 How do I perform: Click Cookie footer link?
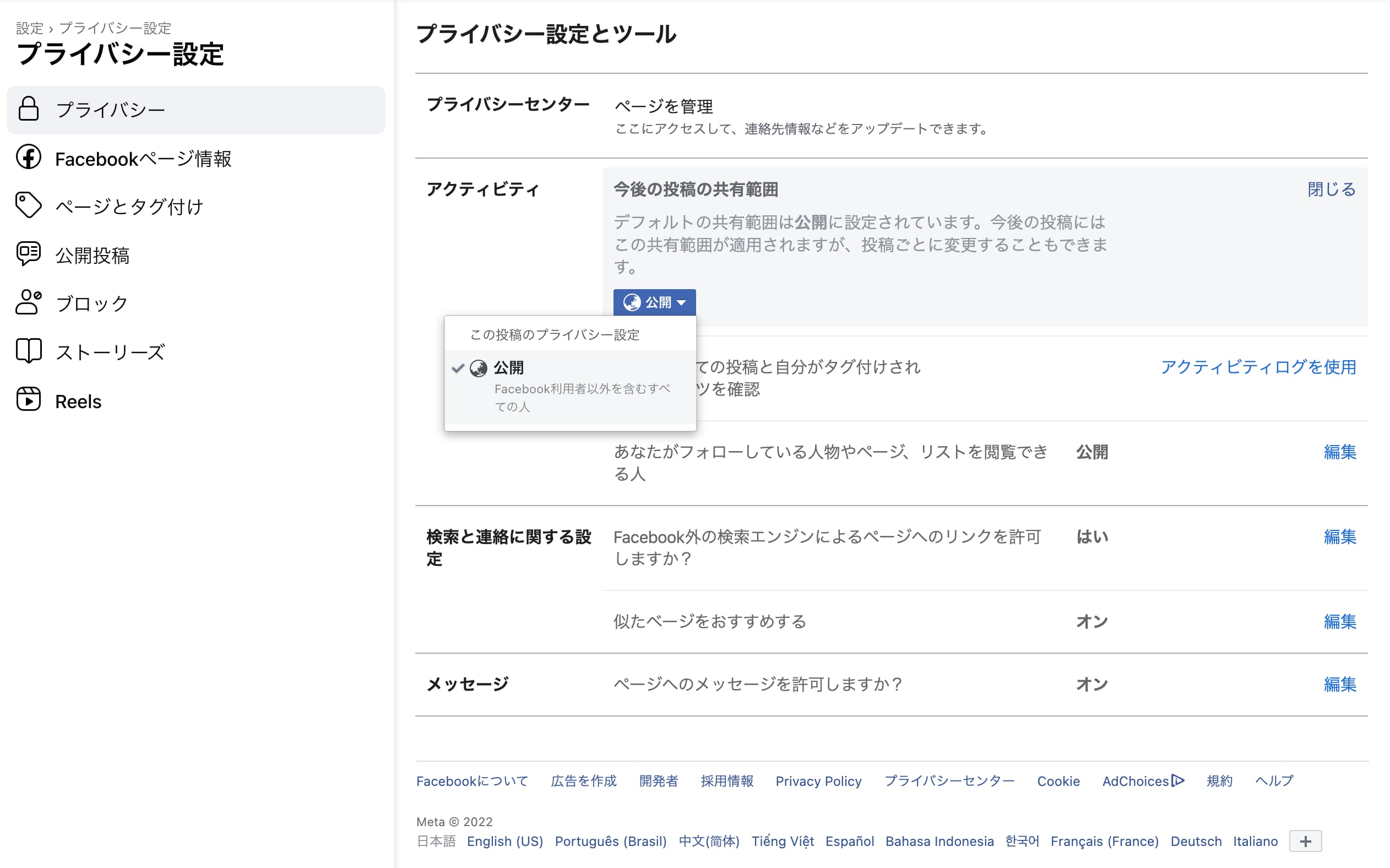pyautogui.click(x=1058, y=781)
